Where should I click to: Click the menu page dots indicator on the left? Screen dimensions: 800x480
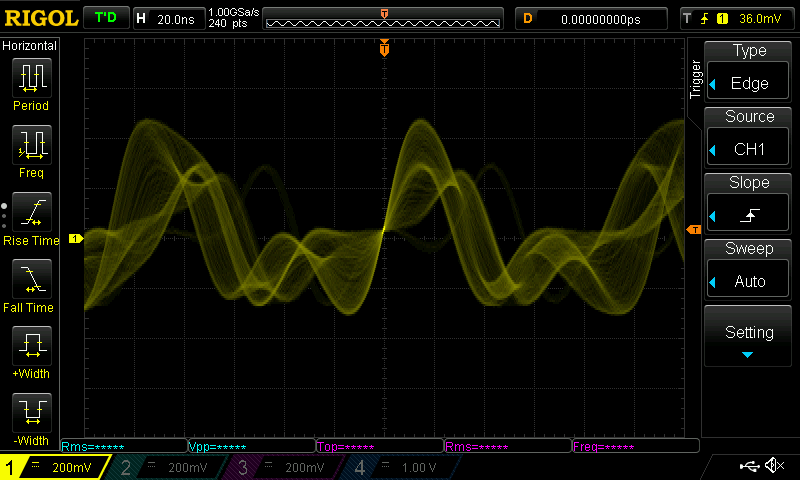(x=4, y=216)
